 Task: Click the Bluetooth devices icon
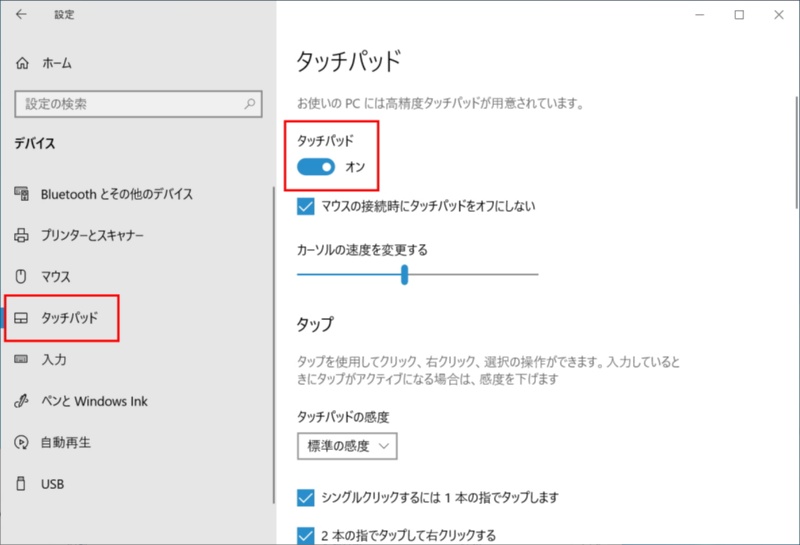coord(22,194)
